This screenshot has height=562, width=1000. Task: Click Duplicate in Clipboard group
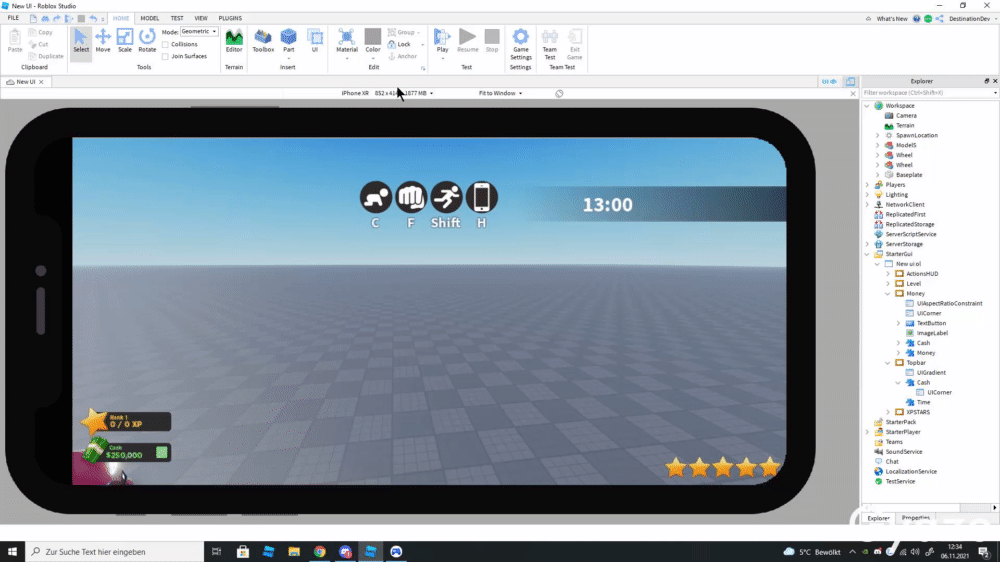pos(46,56)
